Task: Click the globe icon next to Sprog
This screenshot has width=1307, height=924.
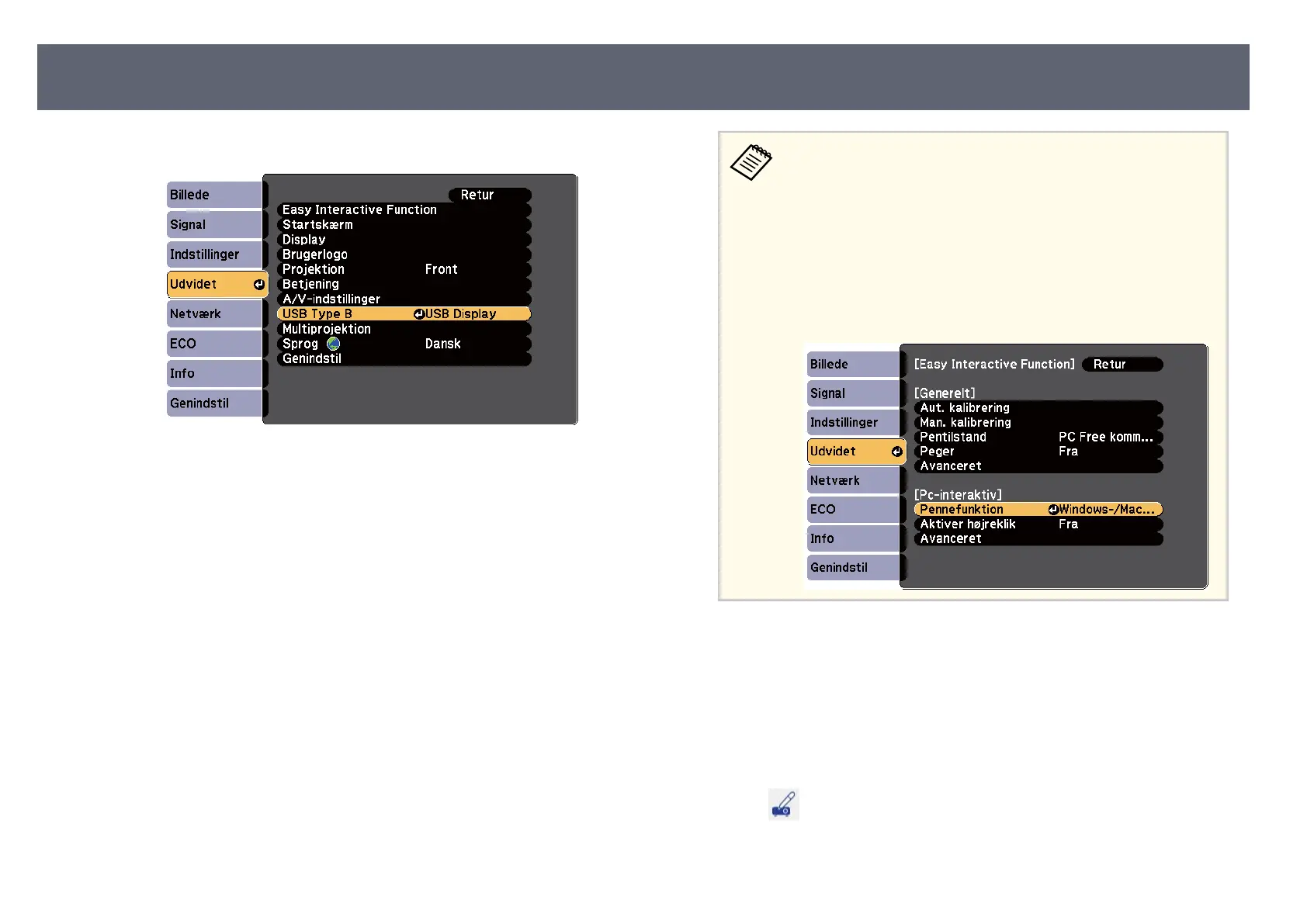Action: [334, 344]
